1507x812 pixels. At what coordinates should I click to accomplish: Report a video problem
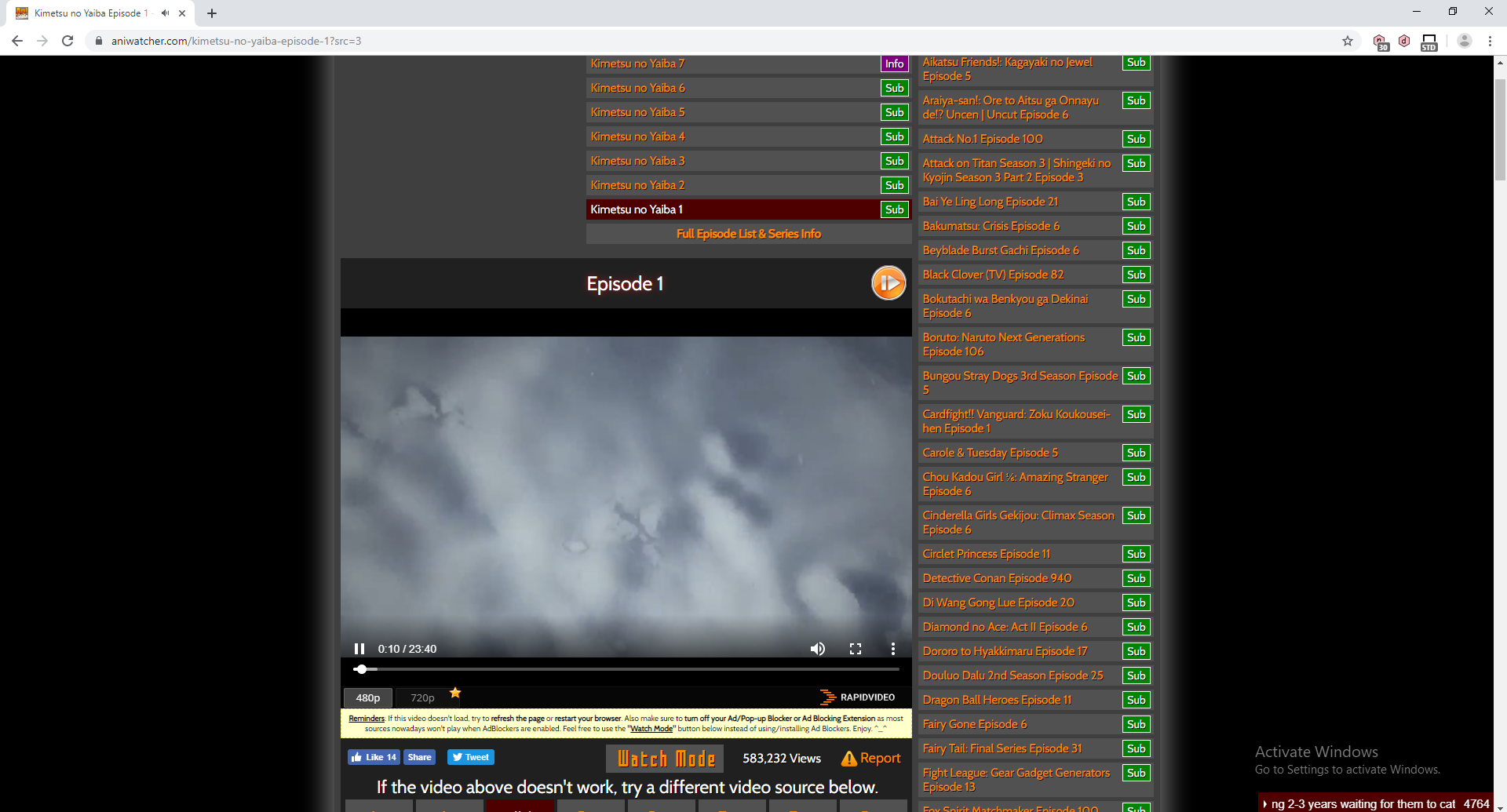pyautogui.click(x=870, y=759)
